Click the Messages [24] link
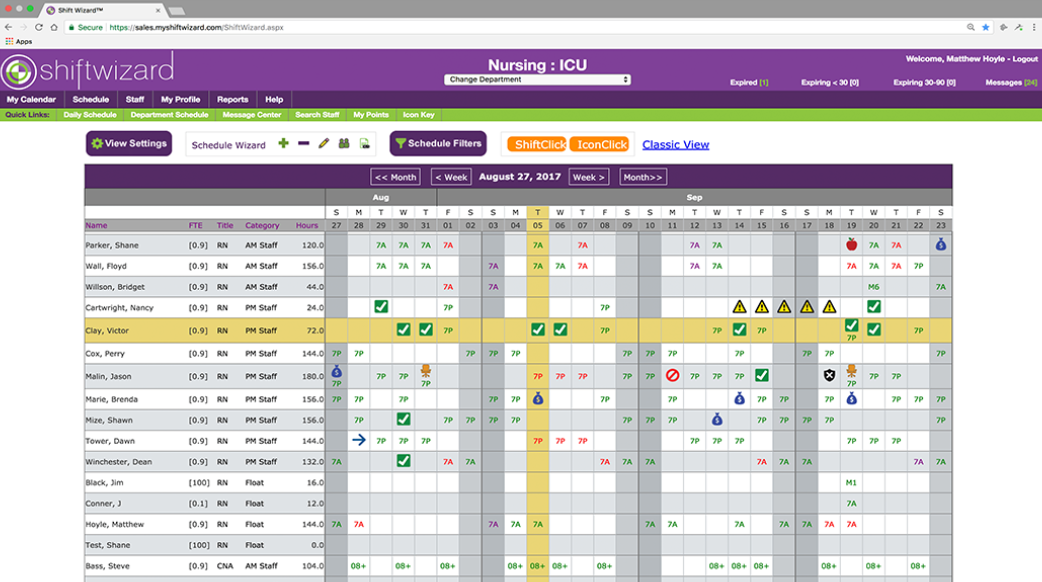Viewport: 1042px width, 582px height. (x=1013, y=81)
